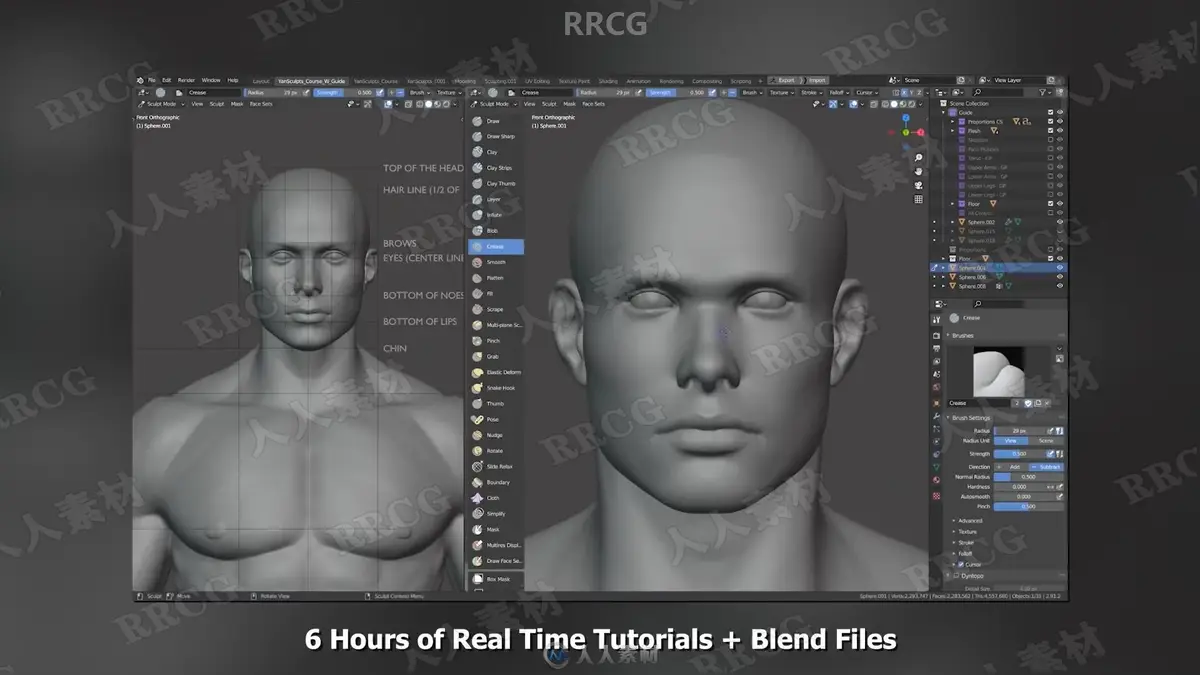Click the pan hand viewport gizmo
The height and width of the screenshot is (675, 1200).
[x=918, y=171]
